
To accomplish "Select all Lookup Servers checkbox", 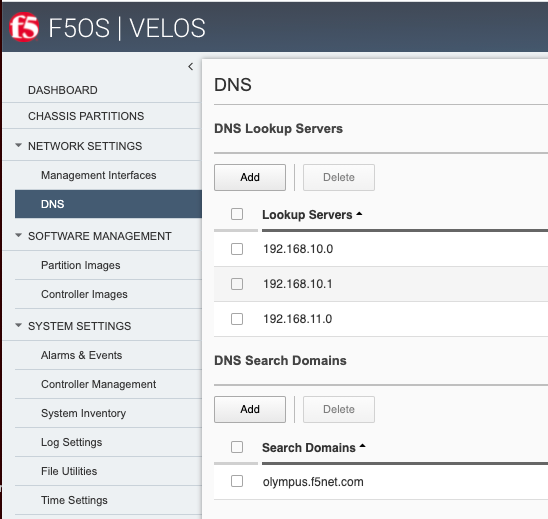I will click(237, 214).
